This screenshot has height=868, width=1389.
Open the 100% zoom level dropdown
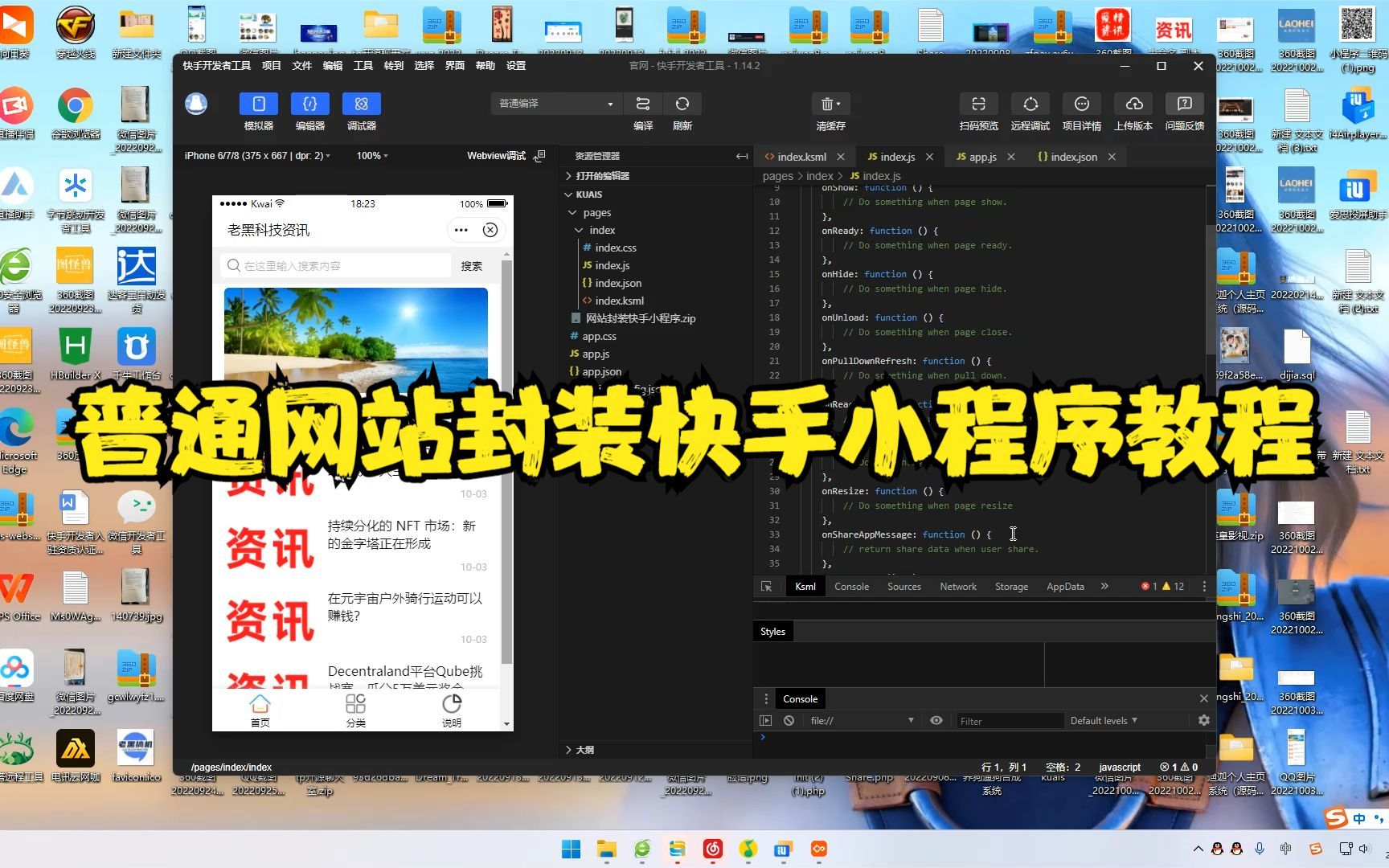click(372, 156)
